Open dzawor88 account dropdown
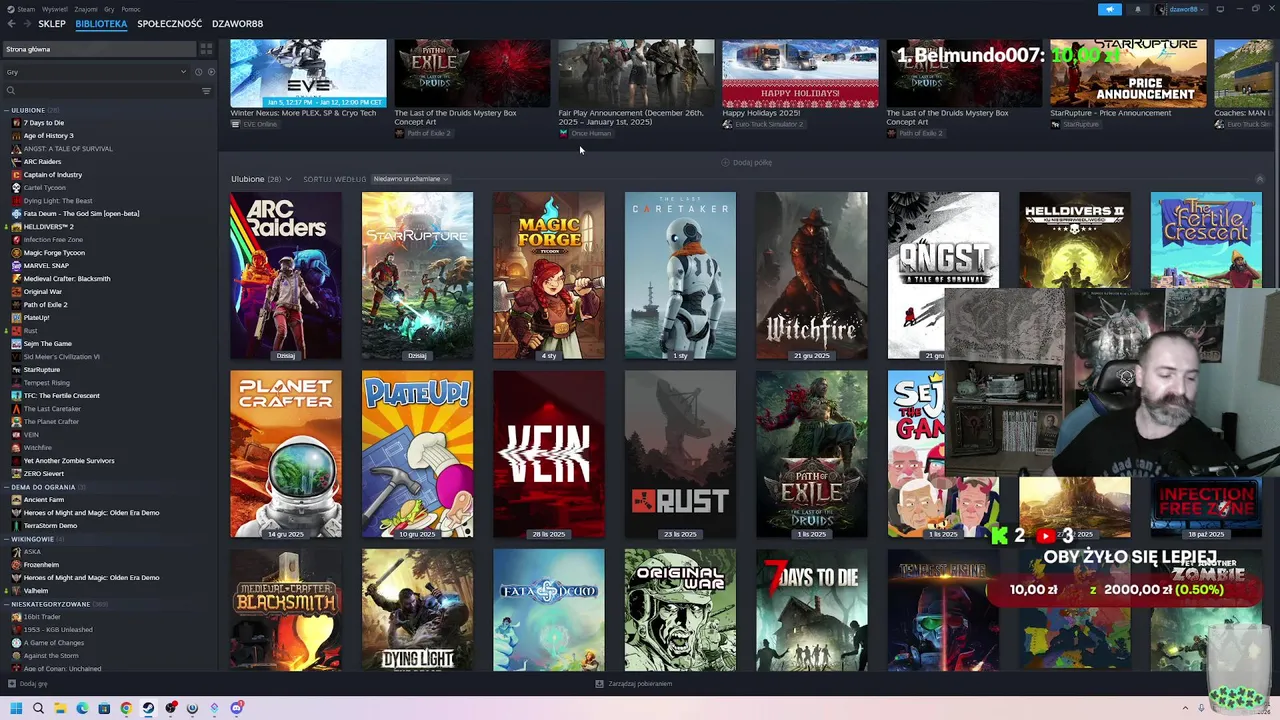The image size is (1280, 720). (x=1181, y=9)
